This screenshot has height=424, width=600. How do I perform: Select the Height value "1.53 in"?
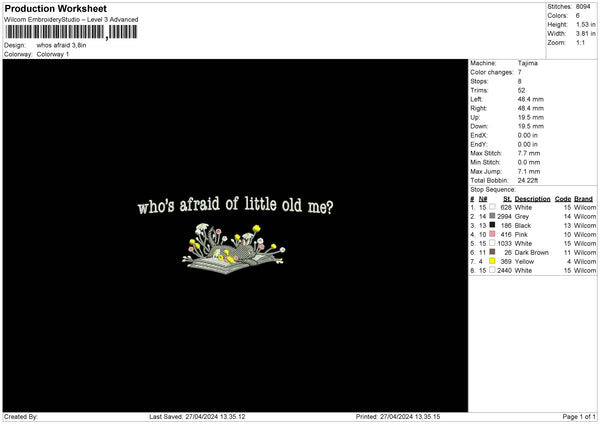tap(586, 24)
